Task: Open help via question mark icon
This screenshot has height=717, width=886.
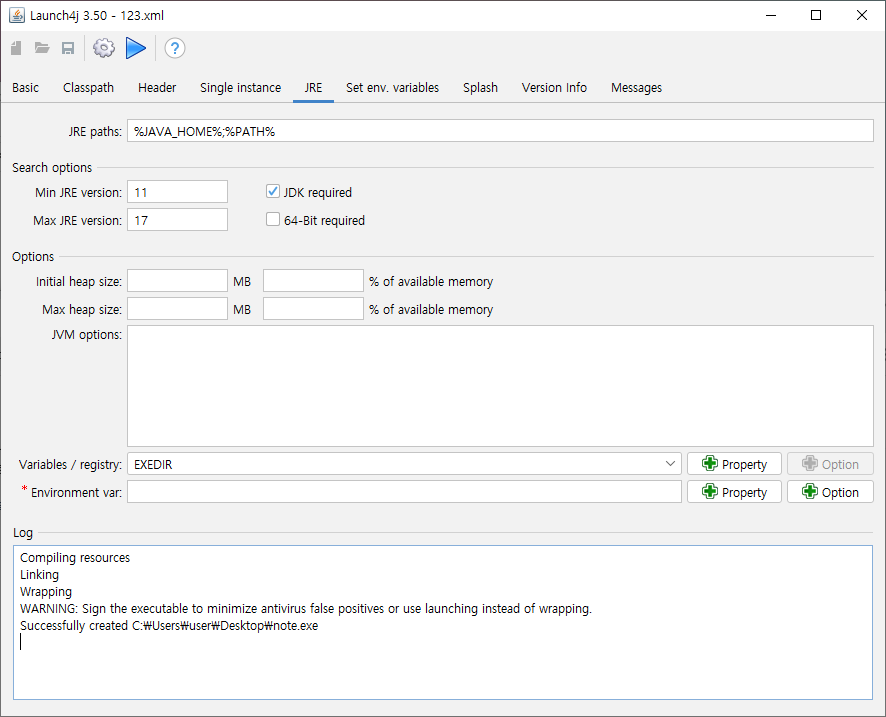Action: pos(175,49)
